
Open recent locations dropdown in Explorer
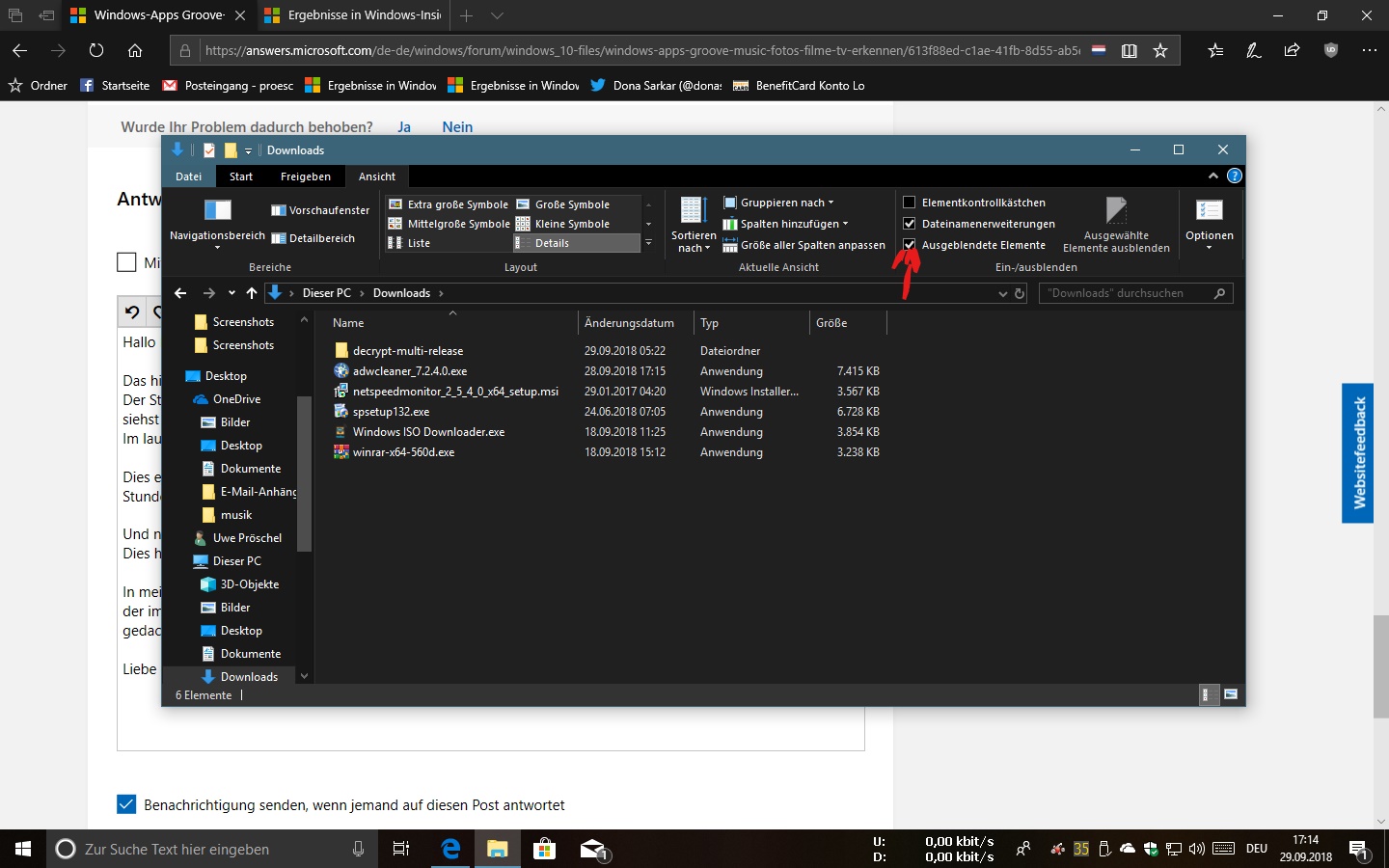231,293
